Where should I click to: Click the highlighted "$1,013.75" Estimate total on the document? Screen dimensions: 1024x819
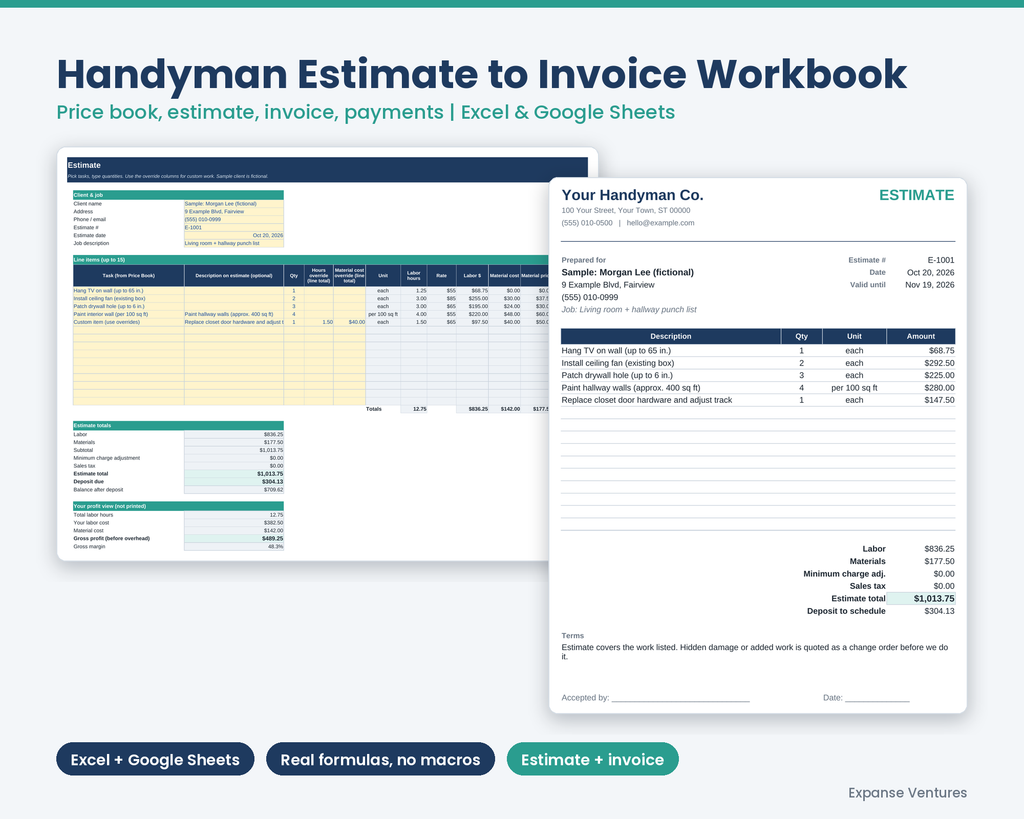921,598
